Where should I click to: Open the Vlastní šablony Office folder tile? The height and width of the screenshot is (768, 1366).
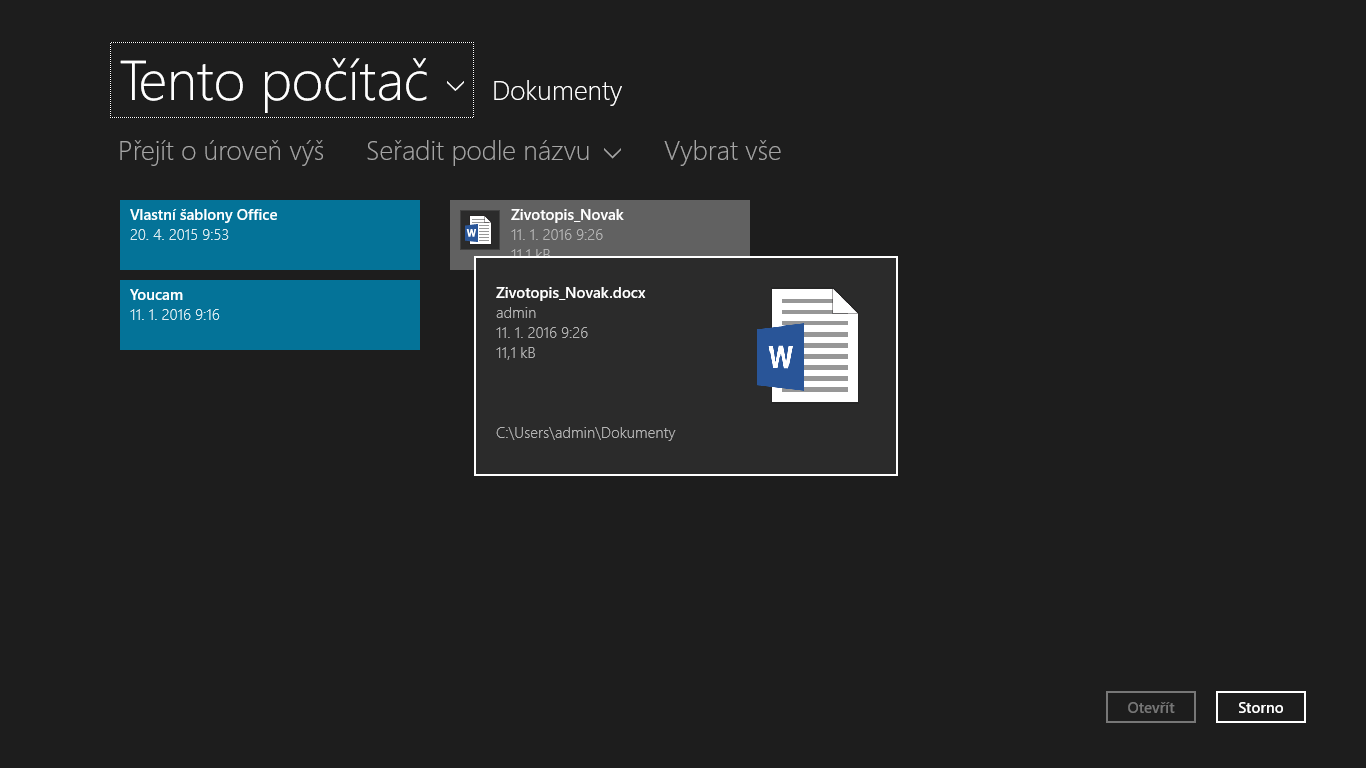tap(270, 235)
